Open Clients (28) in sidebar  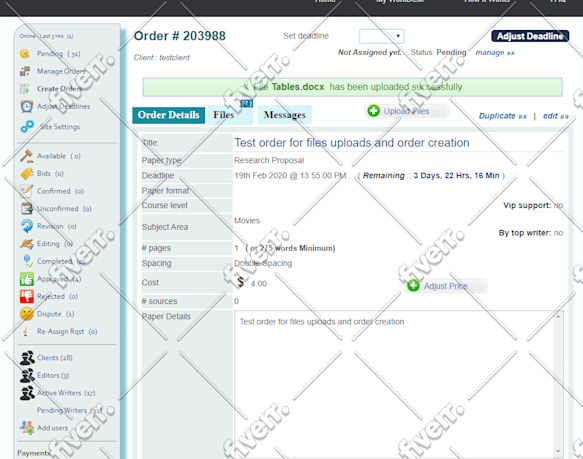pos(55,358)
